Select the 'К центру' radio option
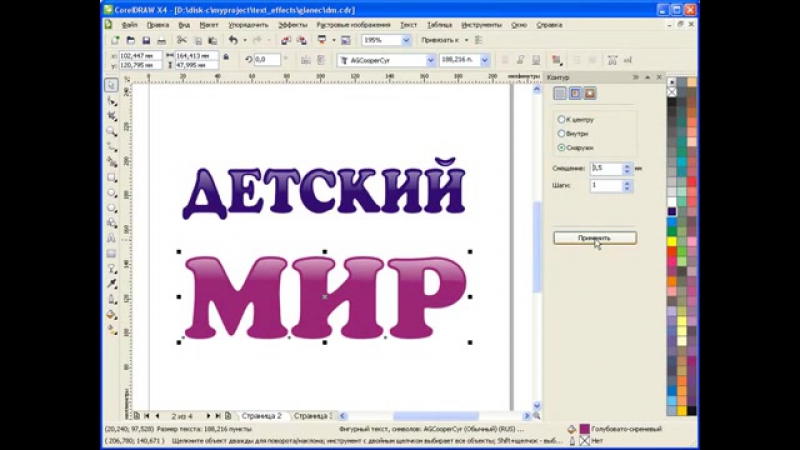Viewport: 800px width, 450px height. [x=561, y=119]
